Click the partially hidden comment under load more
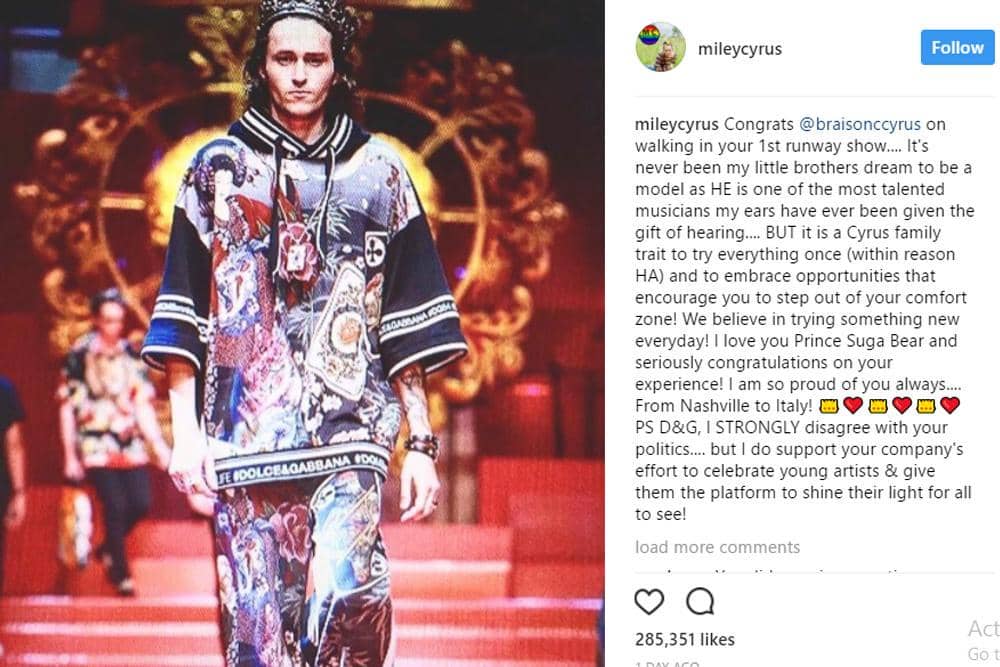Viewport: 1000px width, 667px height. click(797, 571)
